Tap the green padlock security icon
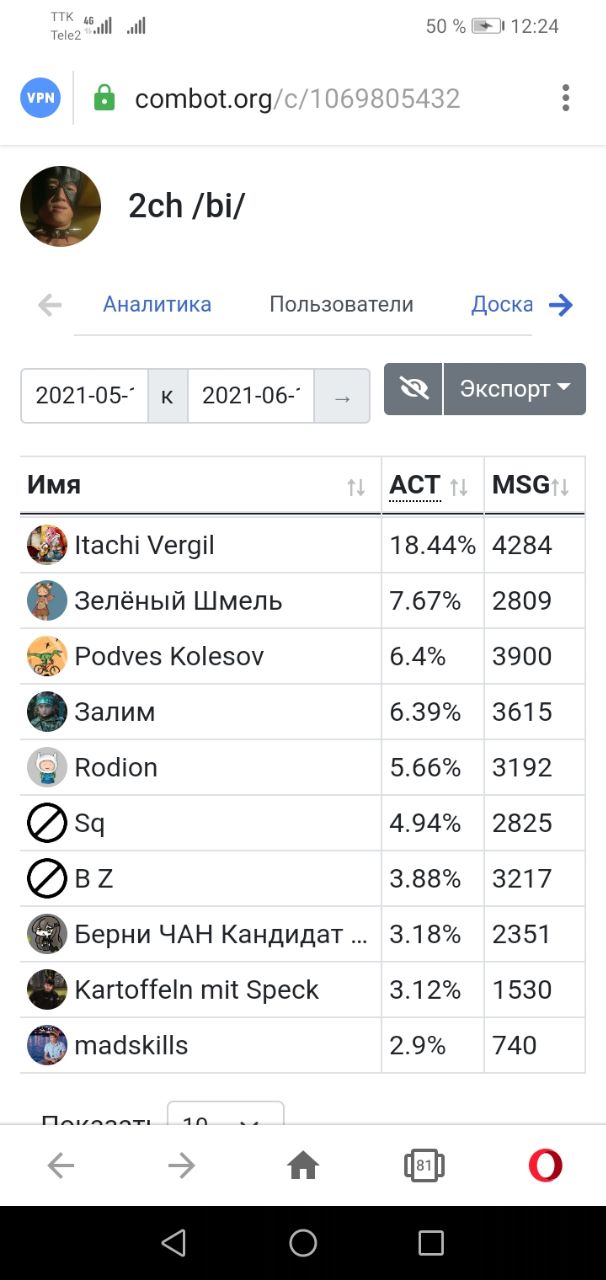606x1280 pixels. 104,98
